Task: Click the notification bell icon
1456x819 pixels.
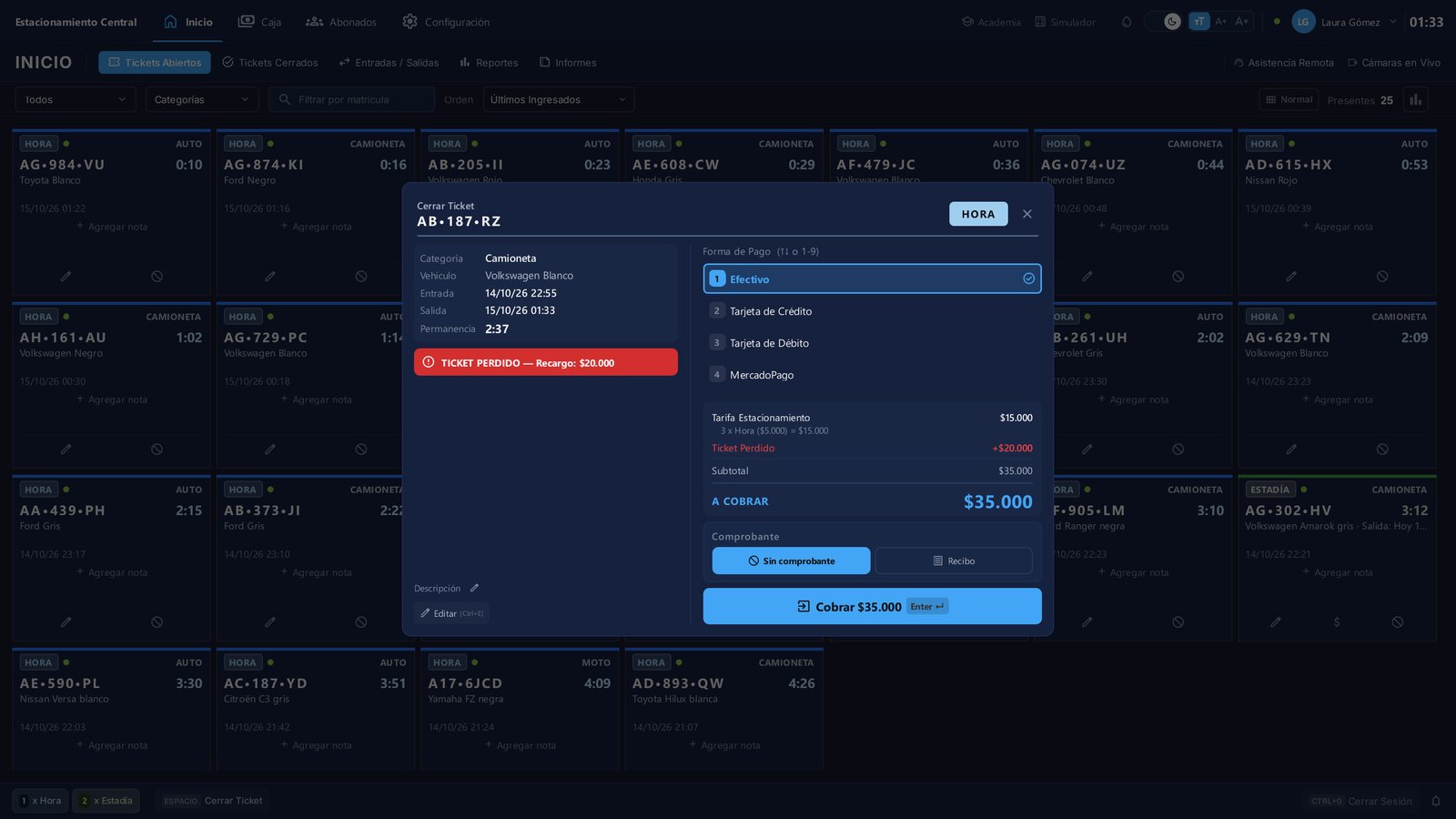Action: [1436, 801]
